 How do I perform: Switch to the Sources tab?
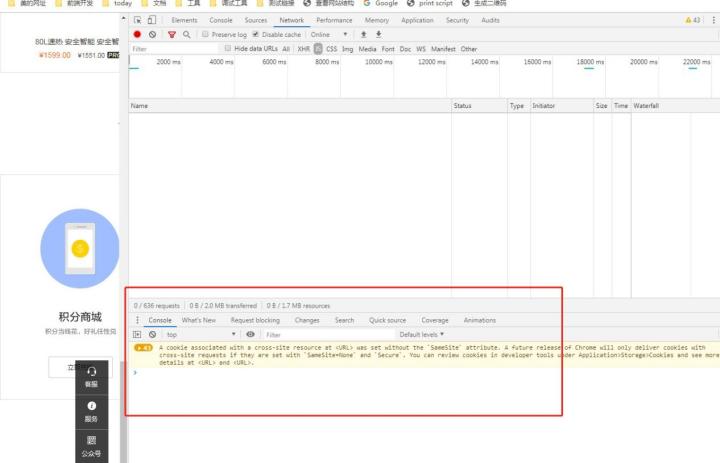pos(256,20)
